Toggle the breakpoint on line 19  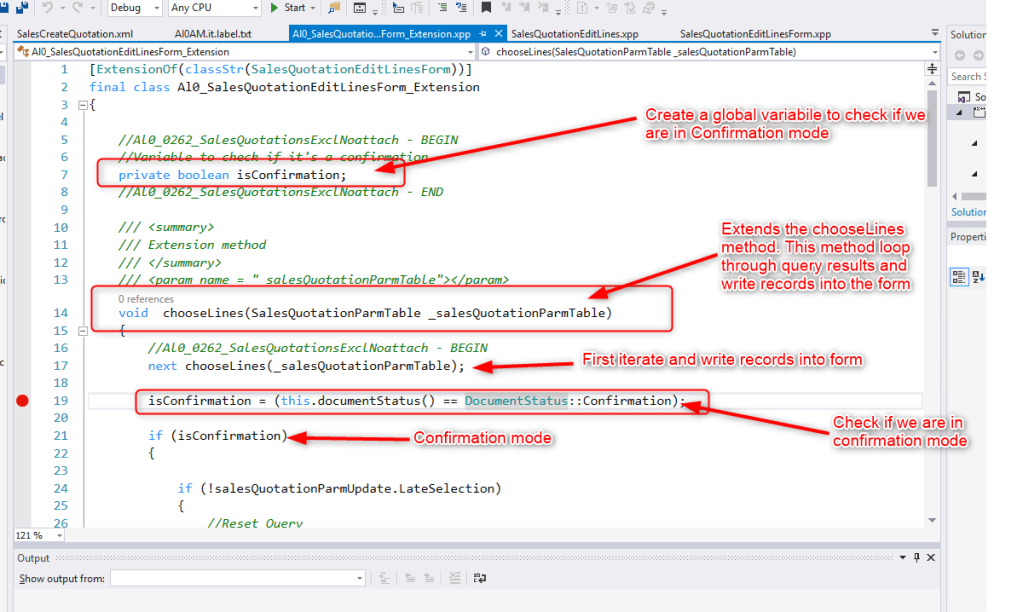coord(23,401)
